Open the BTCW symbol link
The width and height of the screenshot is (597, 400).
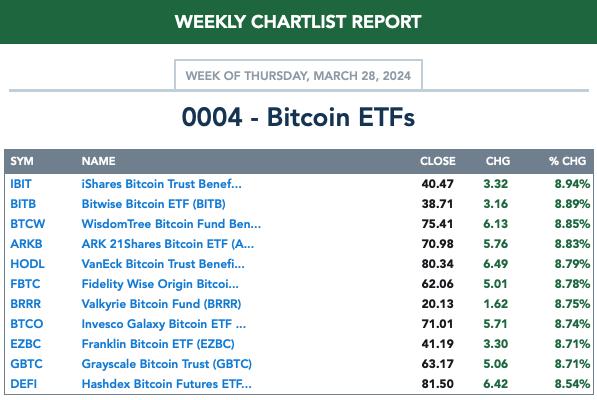pyautogui.click(x=27, y=224)
